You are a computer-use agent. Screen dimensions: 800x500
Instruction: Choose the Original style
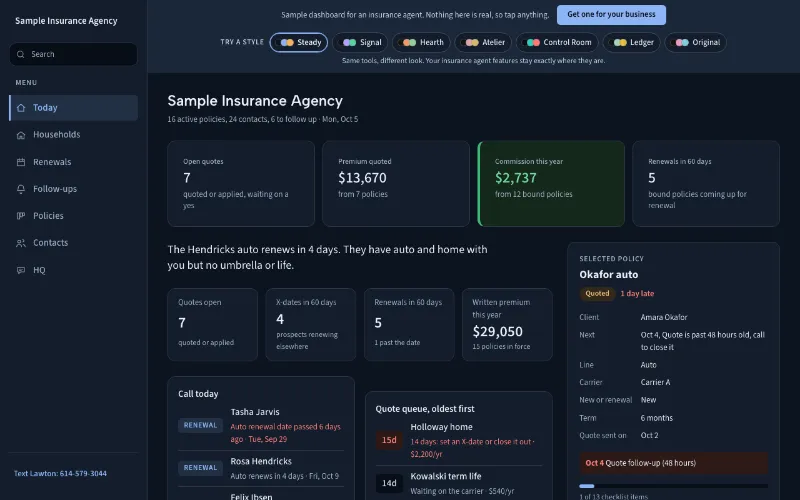click(x=695, y=42)
